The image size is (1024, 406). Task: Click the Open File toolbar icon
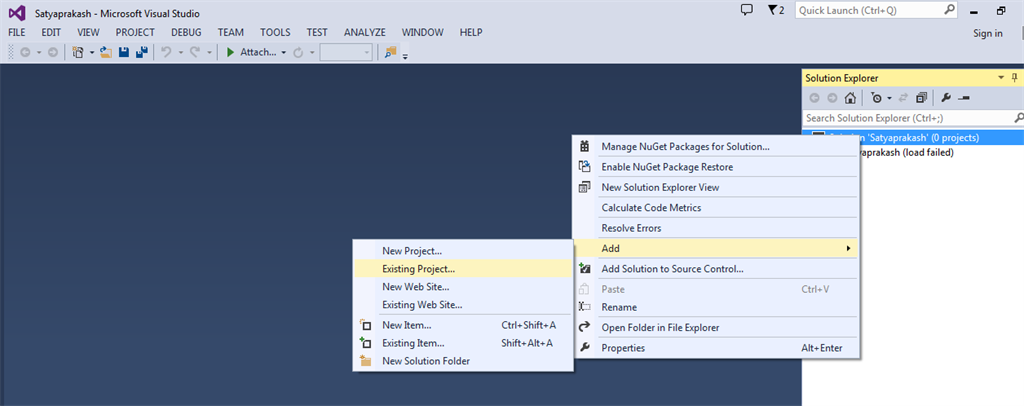pos(106,52)
